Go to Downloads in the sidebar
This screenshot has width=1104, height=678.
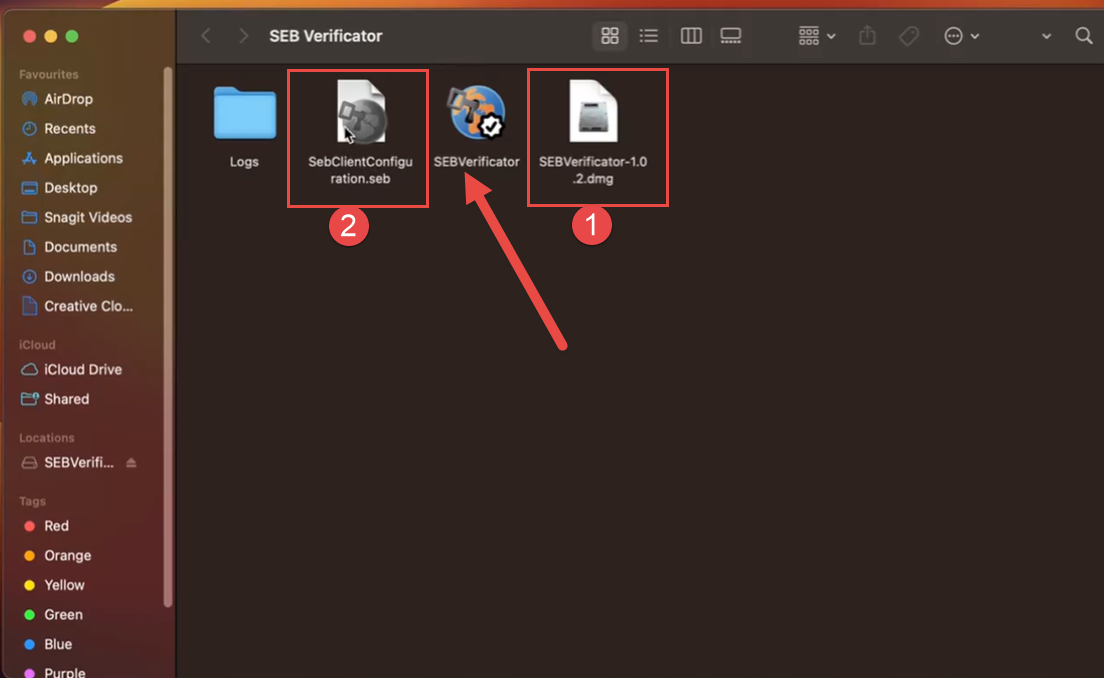(x=79, y=276)
